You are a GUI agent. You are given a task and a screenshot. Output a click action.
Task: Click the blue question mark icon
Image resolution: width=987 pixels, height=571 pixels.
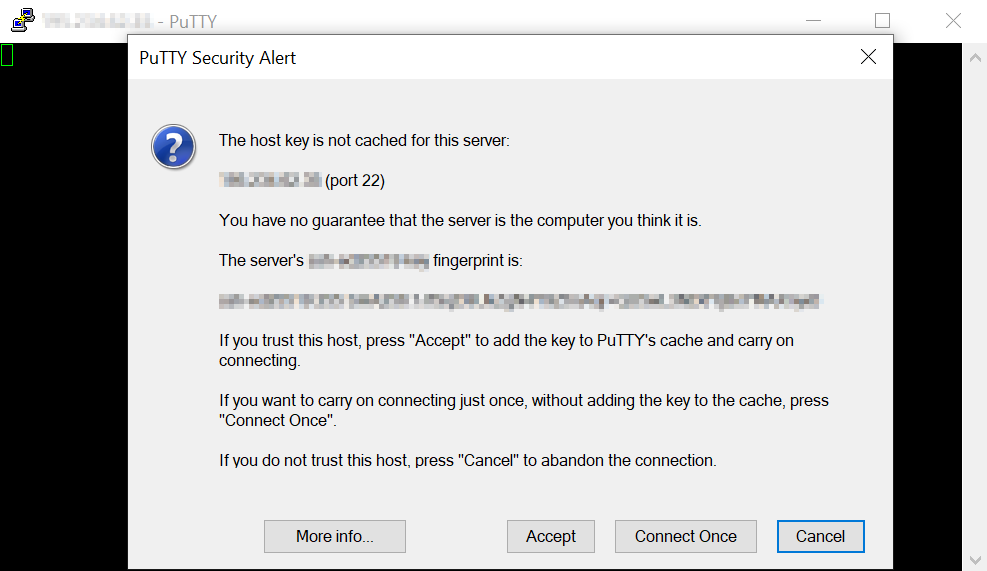coord(173,147)
